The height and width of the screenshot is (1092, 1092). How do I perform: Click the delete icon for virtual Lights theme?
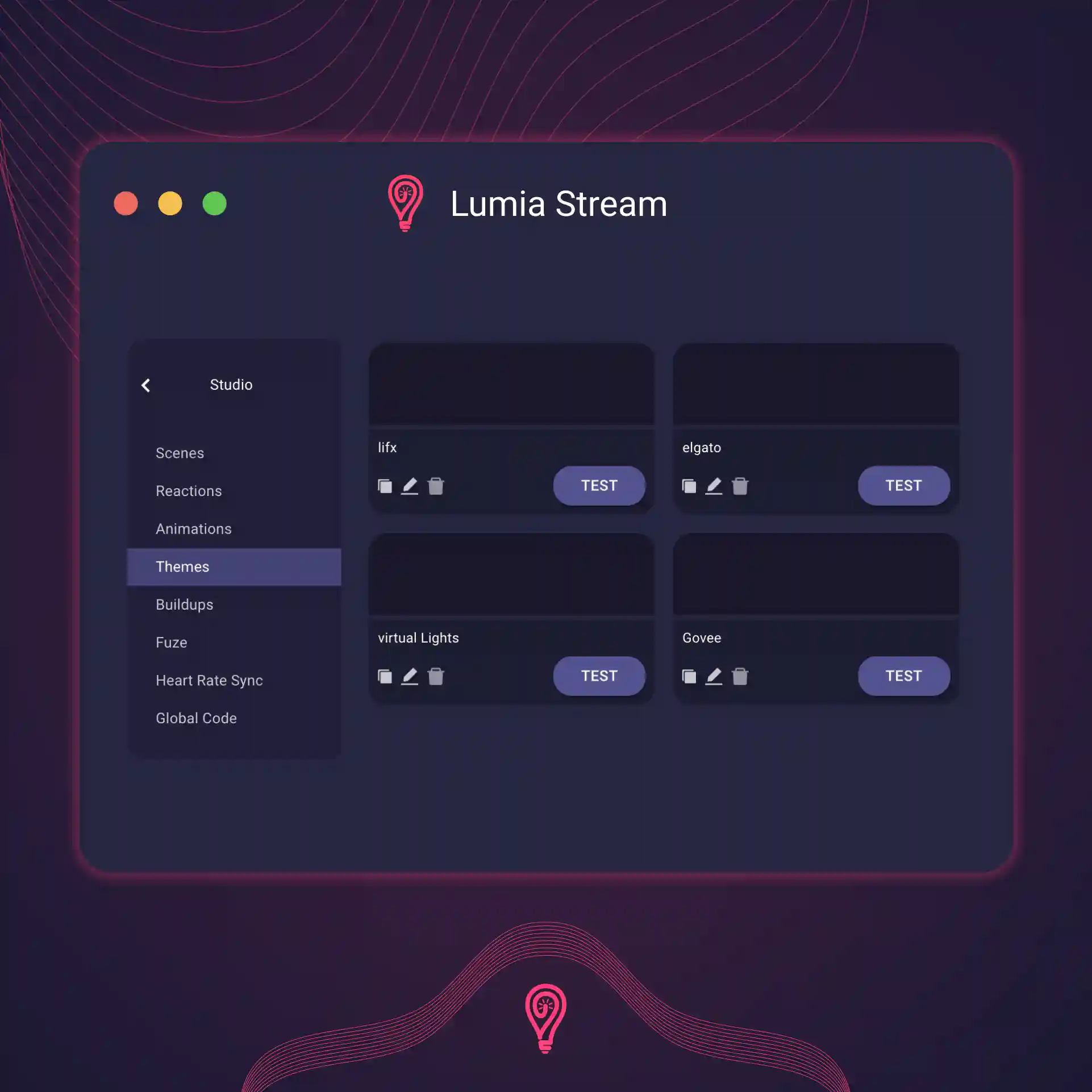[436, 676]
